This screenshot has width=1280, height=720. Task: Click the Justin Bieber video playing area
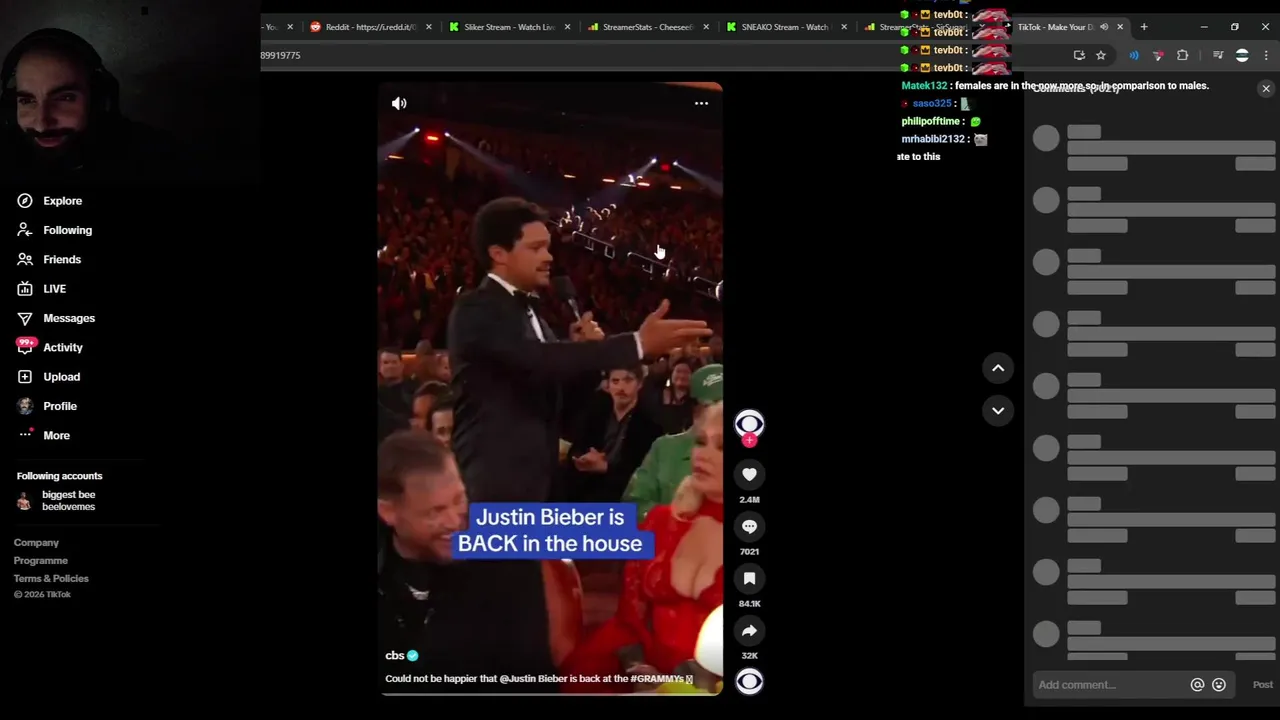(550, 388)
